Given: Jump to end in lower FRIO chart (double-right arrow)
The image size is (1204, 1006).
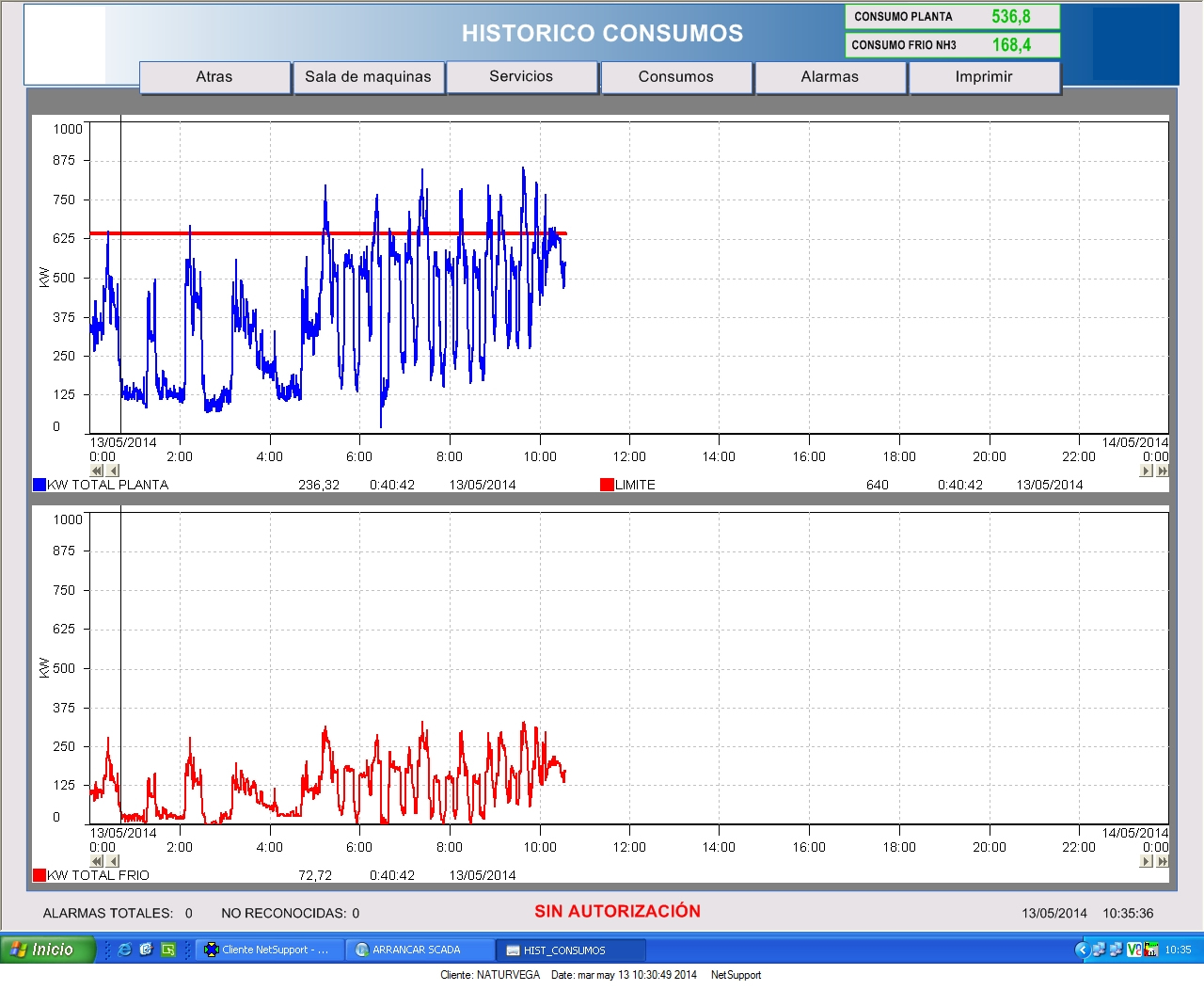Looking at the screenshot, I should coord(1163,861).
